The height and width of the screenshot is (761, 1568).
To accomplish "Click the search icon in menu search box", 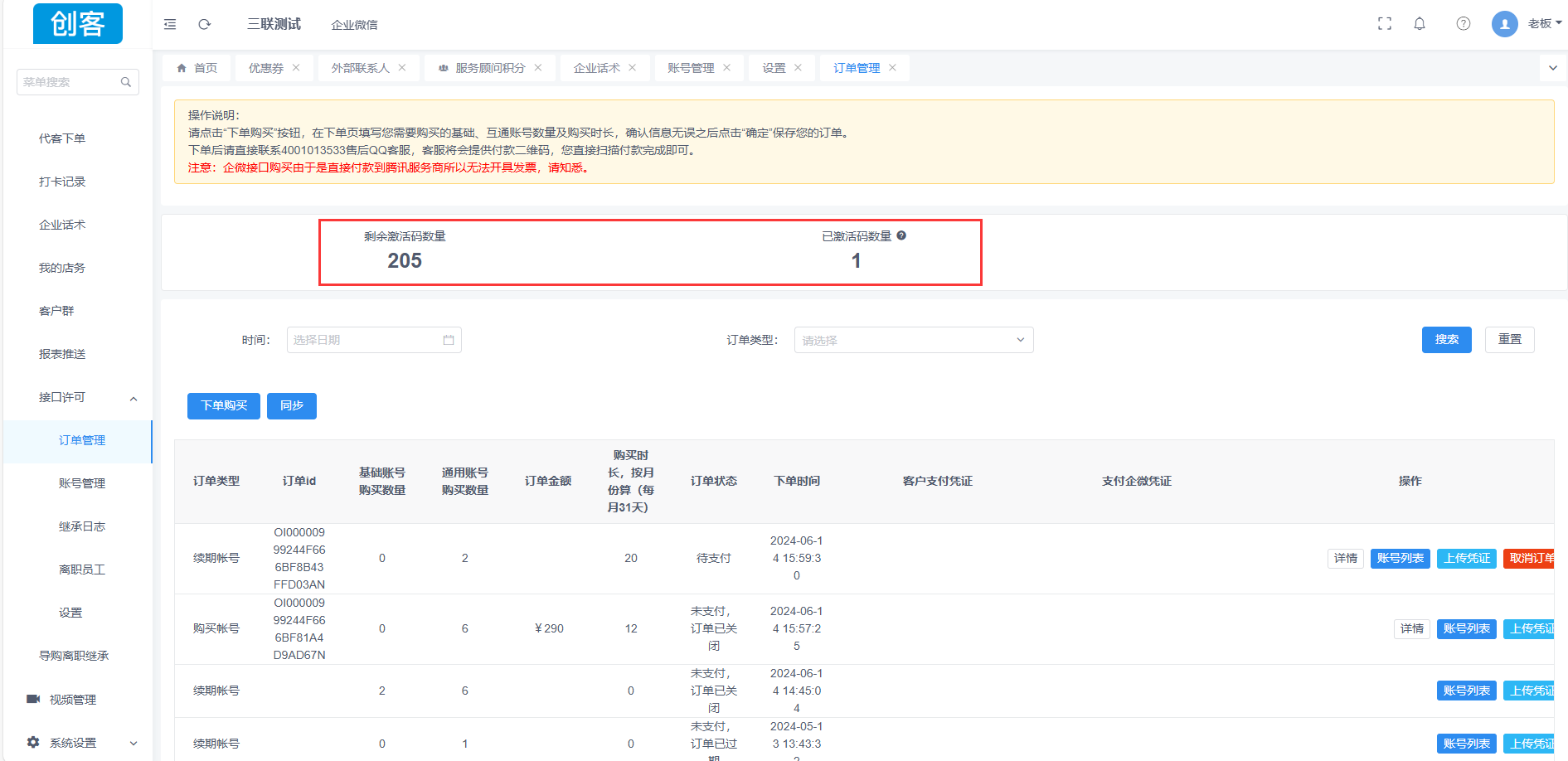I will pyautogui.click(x=126, y=82).
